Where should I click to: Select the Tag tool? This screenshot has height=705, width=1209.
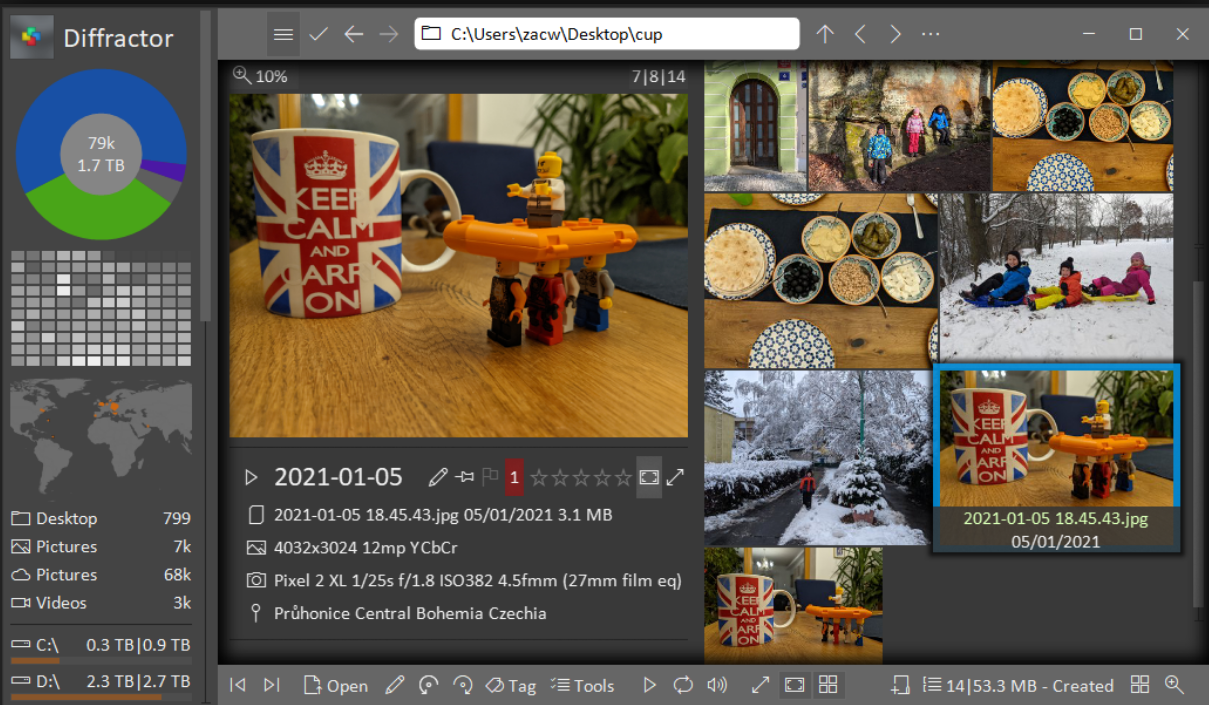510,685
